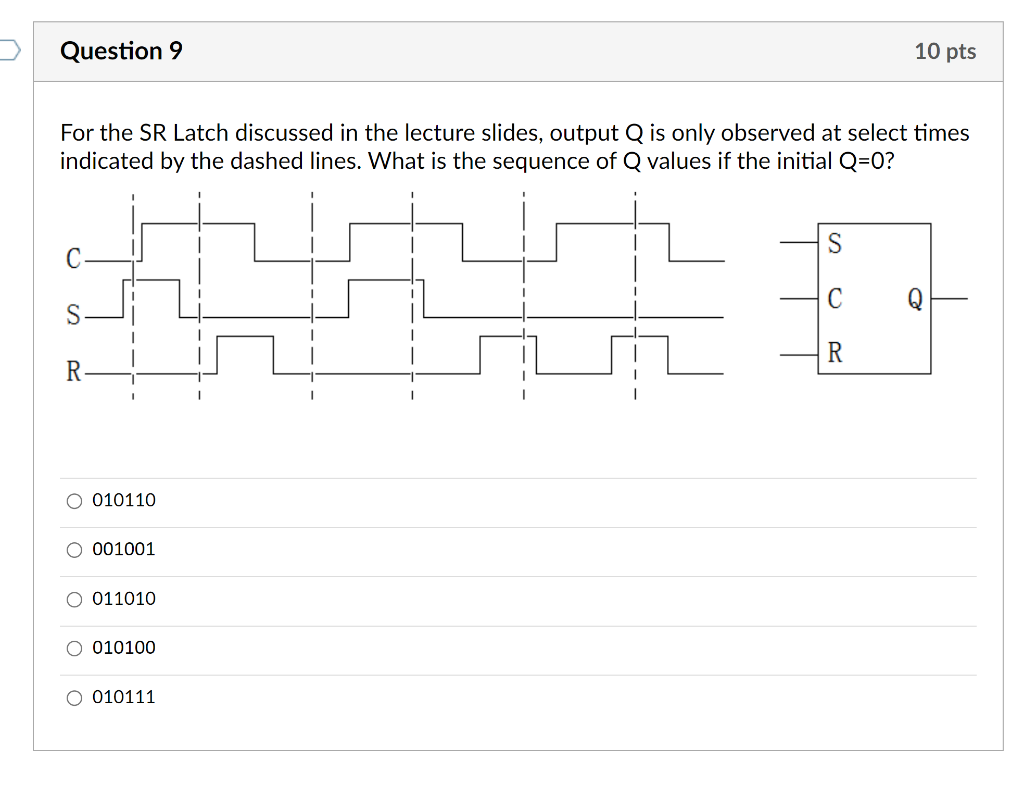
Task: Click the S input label on the latch
Action: click(x=836, y=243)
